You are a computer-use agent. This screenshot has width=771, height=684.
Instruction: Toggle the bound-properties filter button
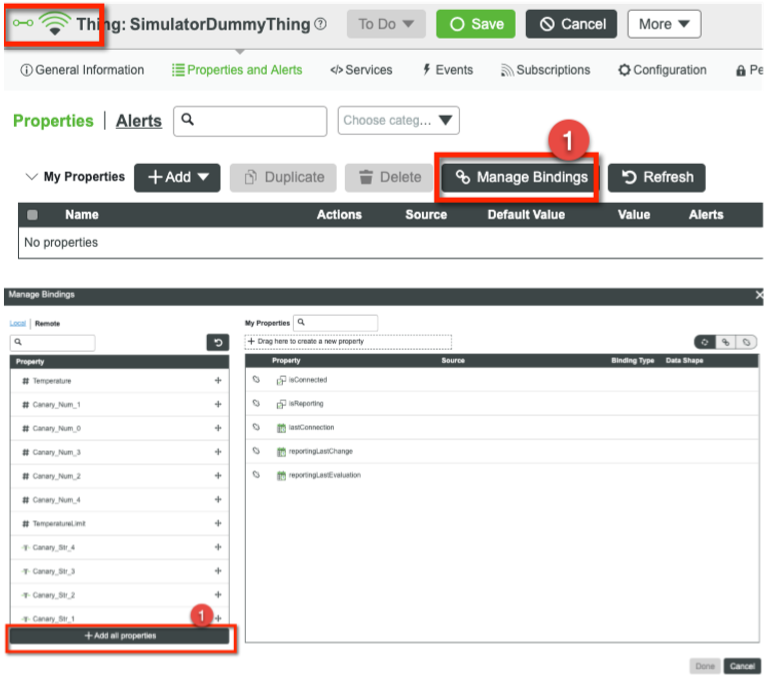pos(726,342)
